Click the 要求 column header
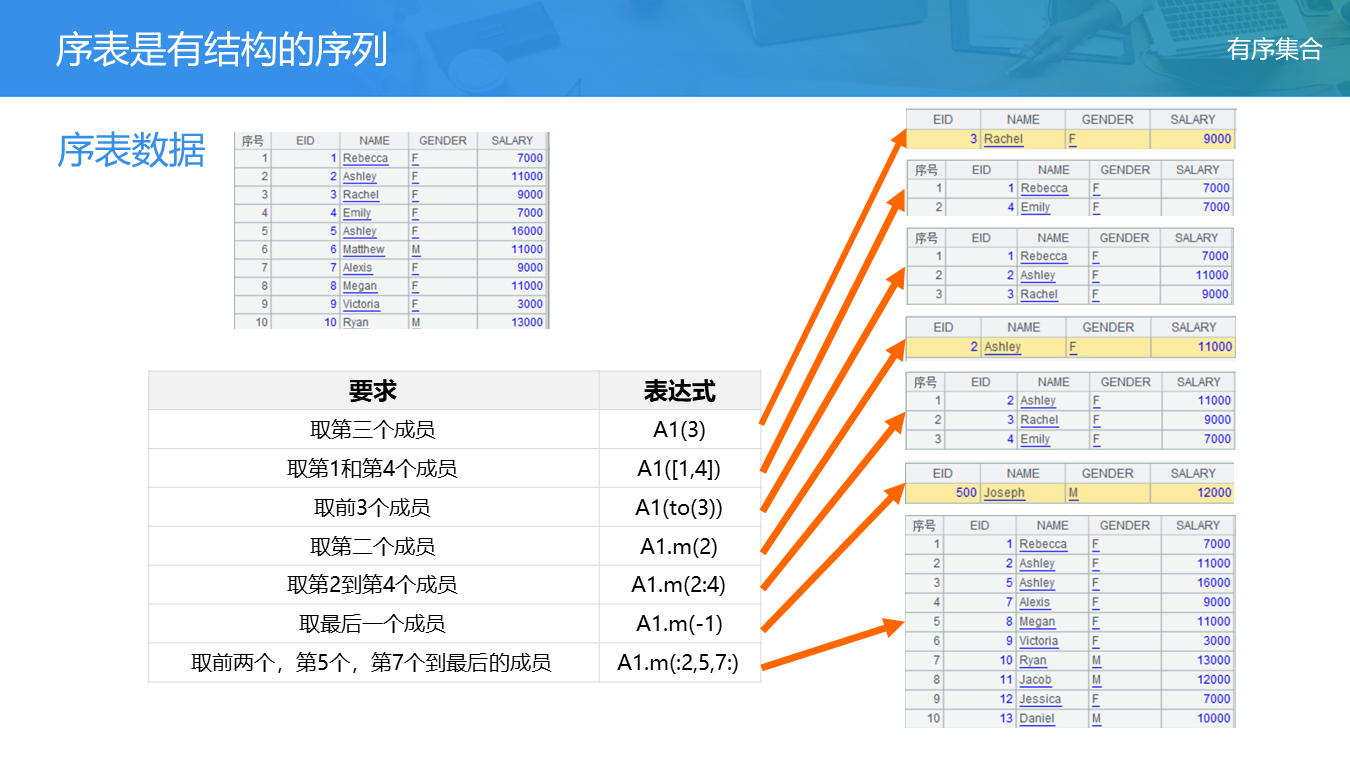The image size is (1350, 759). 372,391
